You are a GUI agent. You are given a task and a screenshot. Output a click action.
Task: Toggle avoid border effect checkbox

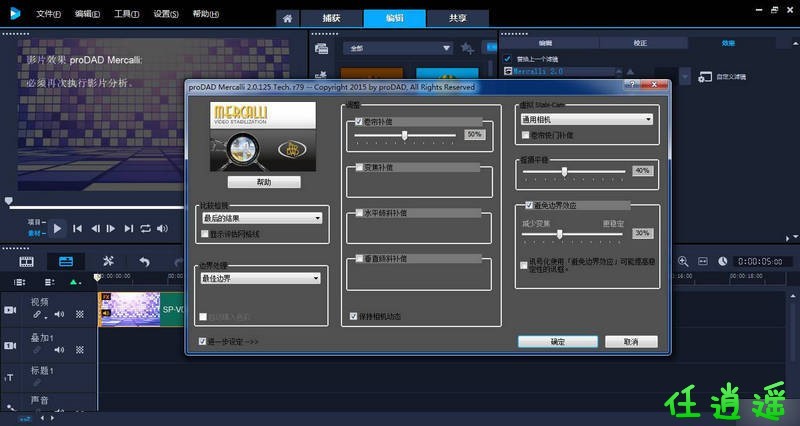click(529, 205)
